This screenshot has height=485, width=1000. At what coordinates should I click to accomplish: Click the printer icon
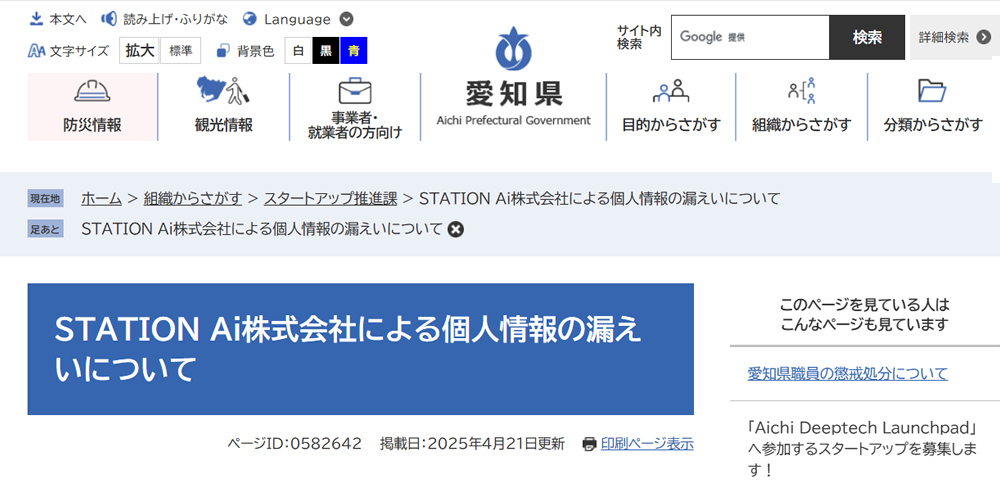tap(590, 444)
